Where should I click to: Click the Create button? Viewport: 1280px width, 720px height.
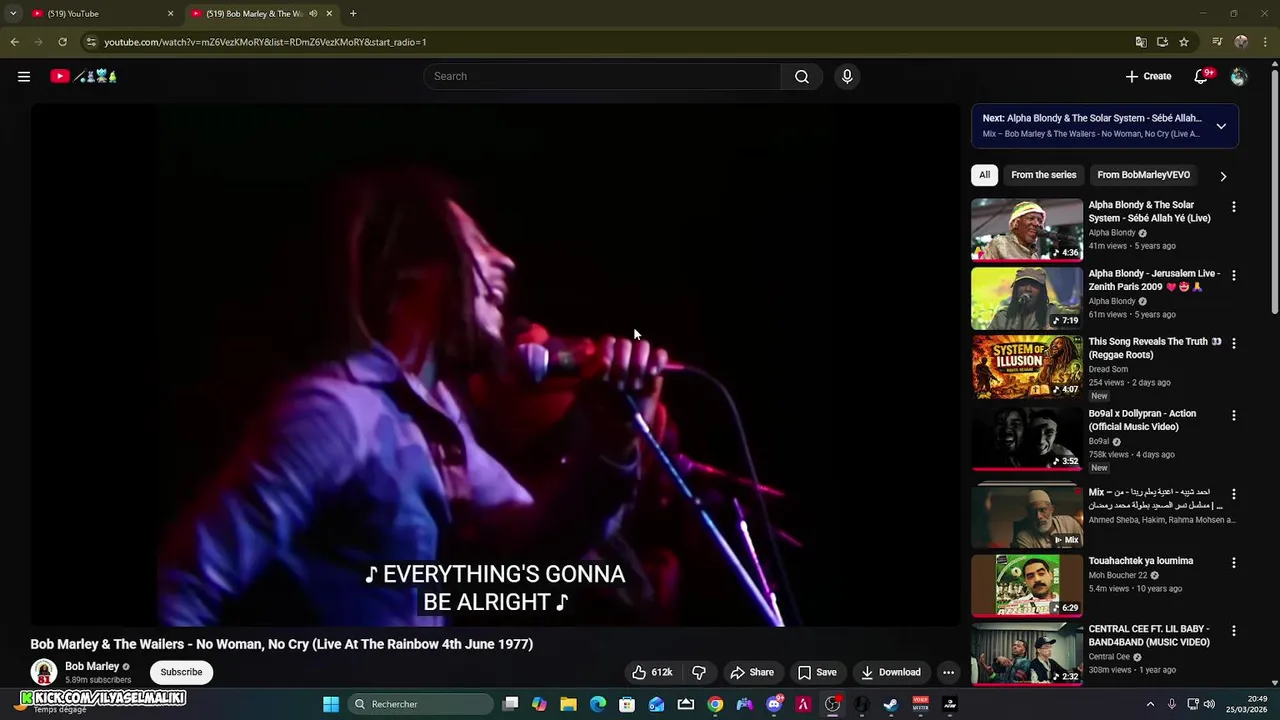pyautogui.click(x=1148, y=76)
